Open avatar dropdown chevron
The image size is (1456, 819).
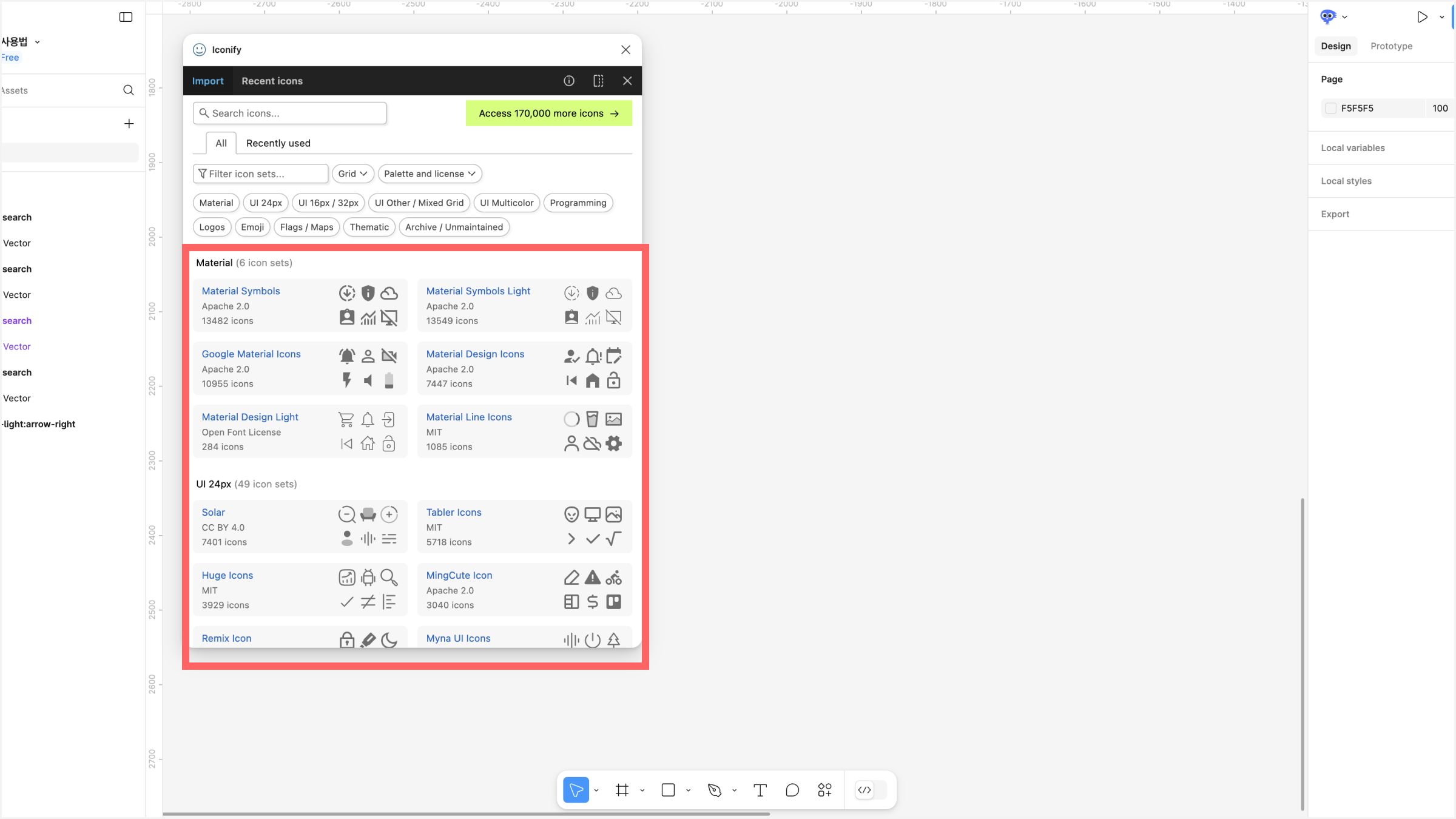(1345, 17)
